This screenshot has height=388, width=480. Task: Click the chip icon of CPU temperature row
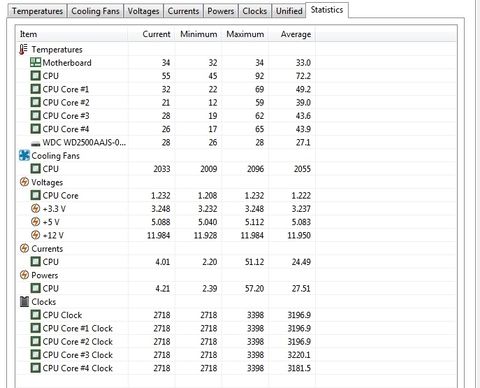[35, 76]
